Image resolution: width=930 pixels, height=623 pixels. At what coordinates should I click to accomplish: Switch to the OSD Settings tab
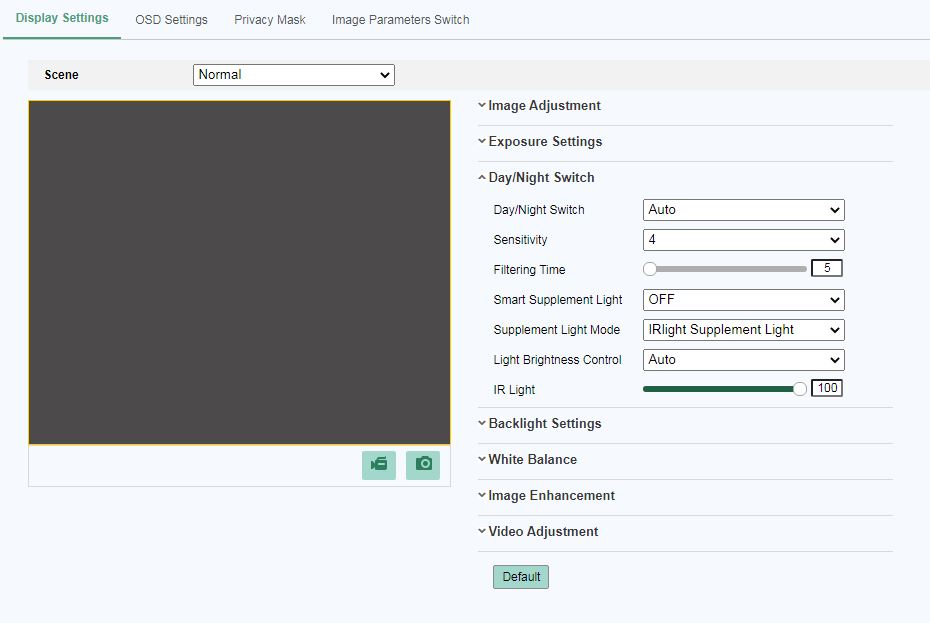[171, 20]
